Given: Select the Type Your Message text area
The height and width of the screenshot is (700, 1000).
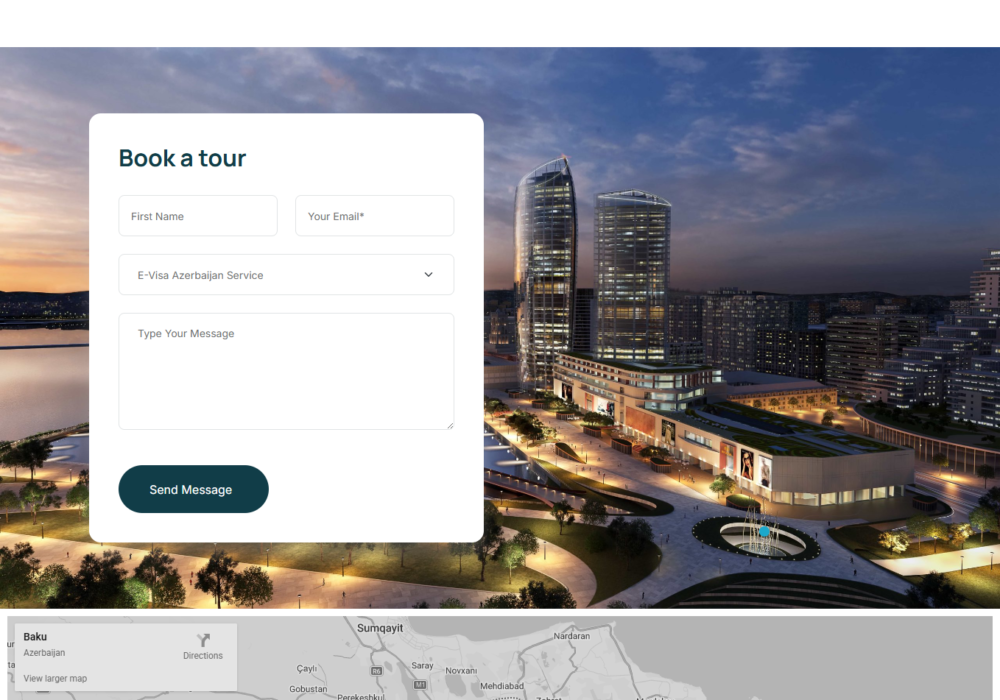Looking at the screenshot, I should [x=286, y=371].
